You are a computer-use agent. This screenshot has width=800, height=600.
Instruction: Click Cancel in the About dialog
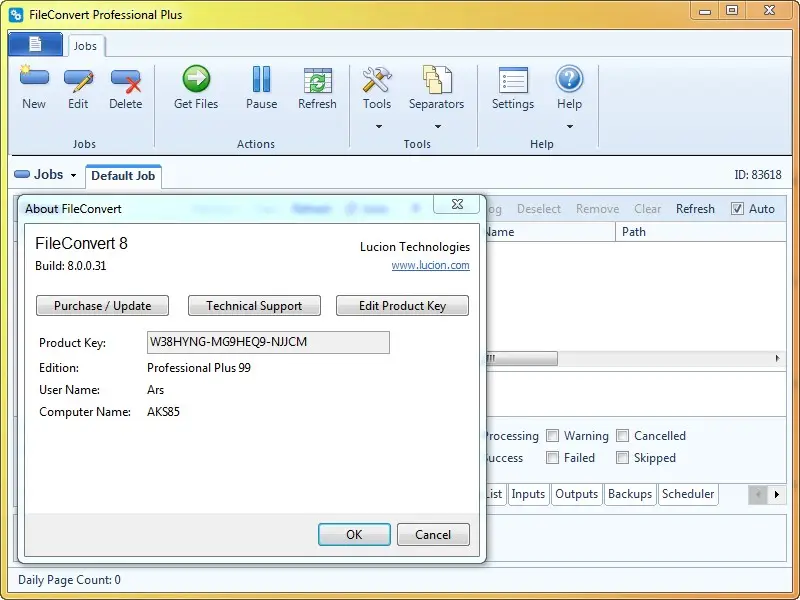(x=433, y=534)
